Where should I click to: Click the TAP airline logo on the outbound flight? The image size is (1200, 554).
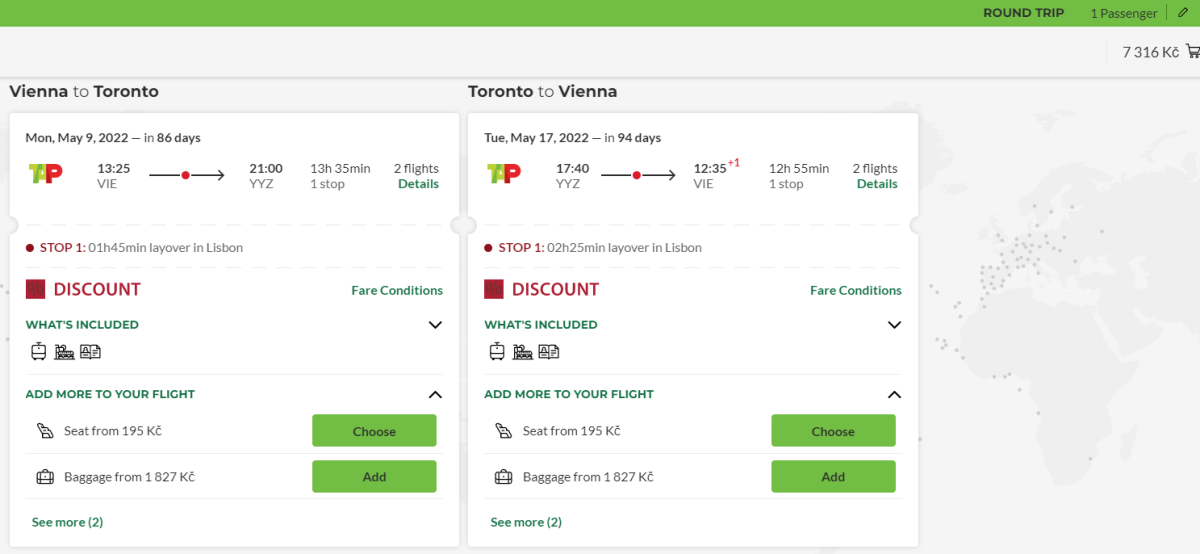pos(46,174)
